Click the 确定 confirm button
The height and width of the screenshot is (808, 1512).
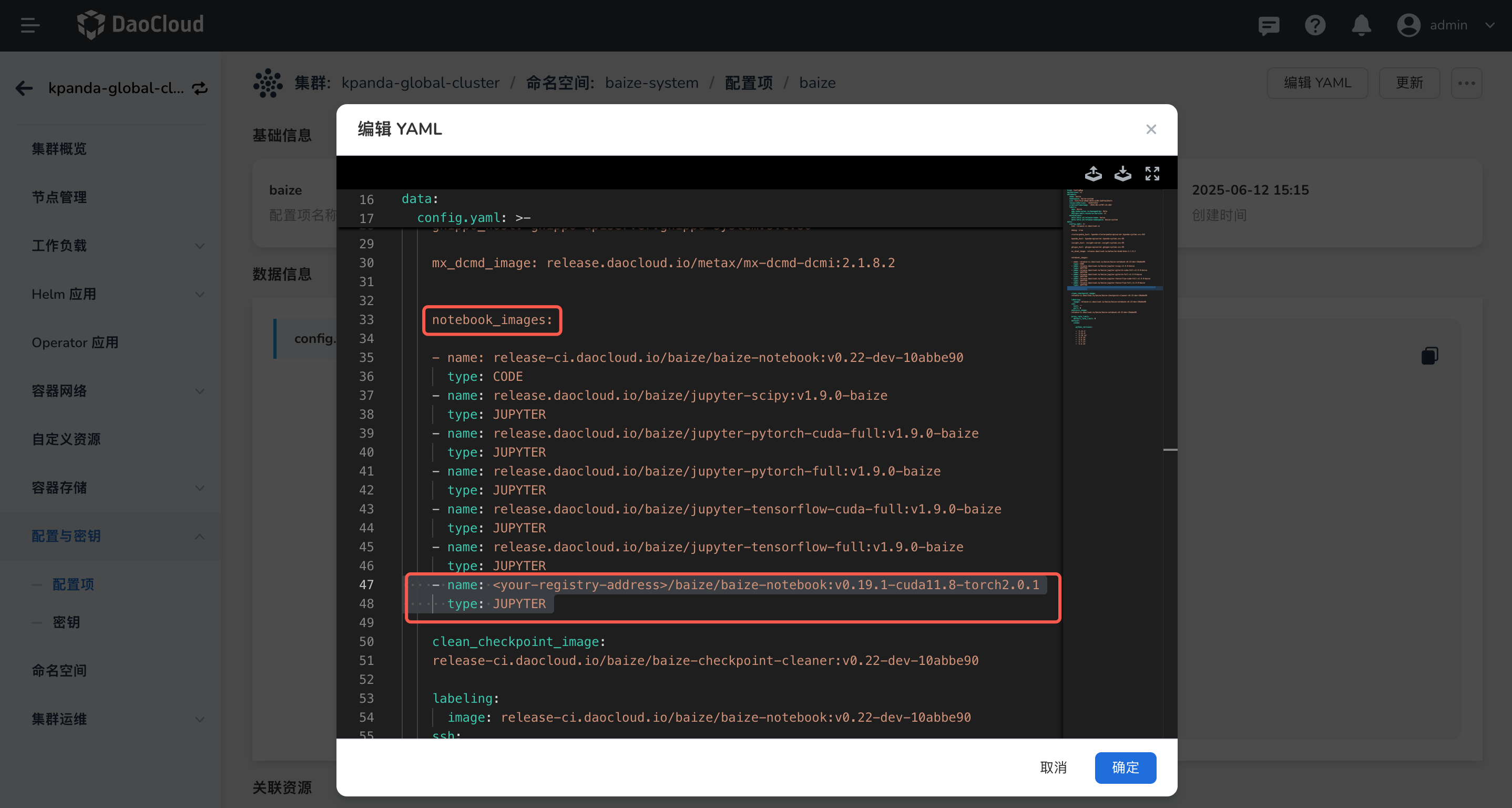pyautogui.click(x=1125, y=767)
